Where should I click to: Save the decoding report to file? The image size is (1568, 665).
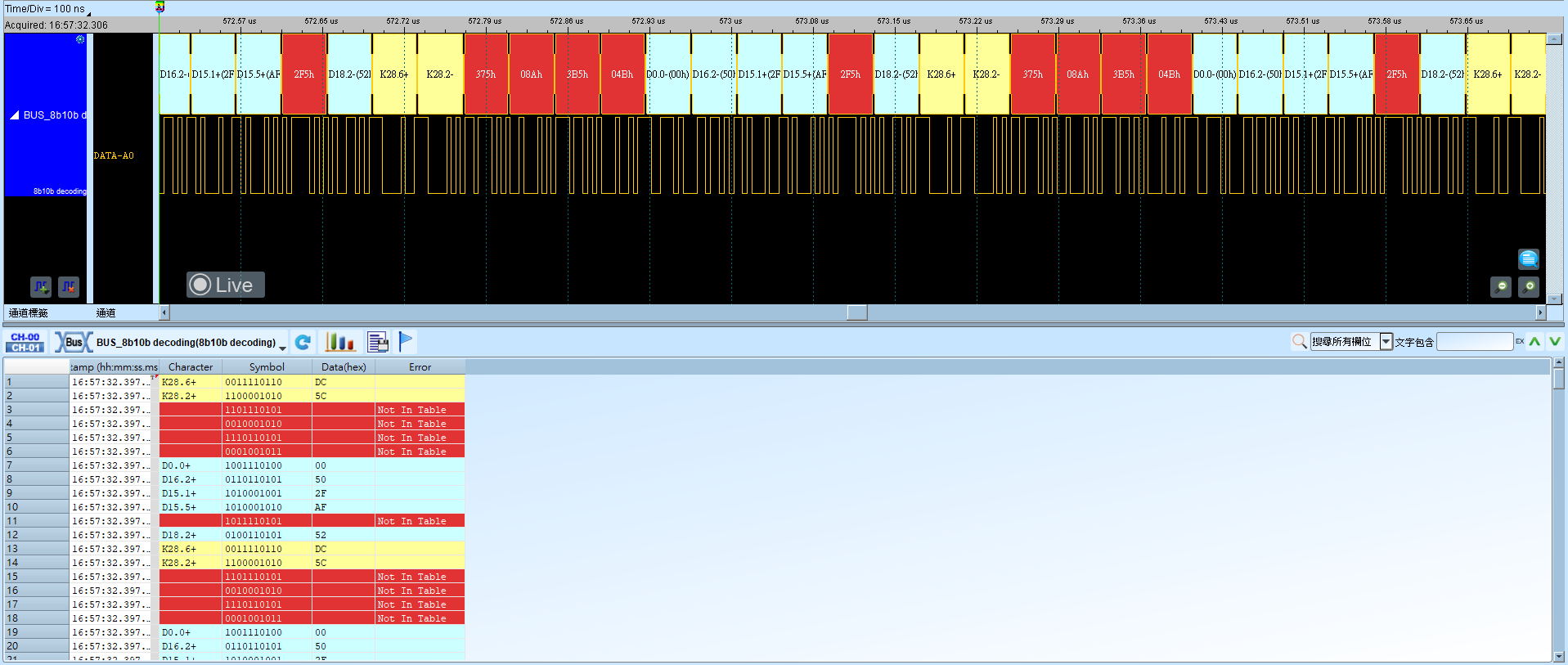[x=378, y=342]
